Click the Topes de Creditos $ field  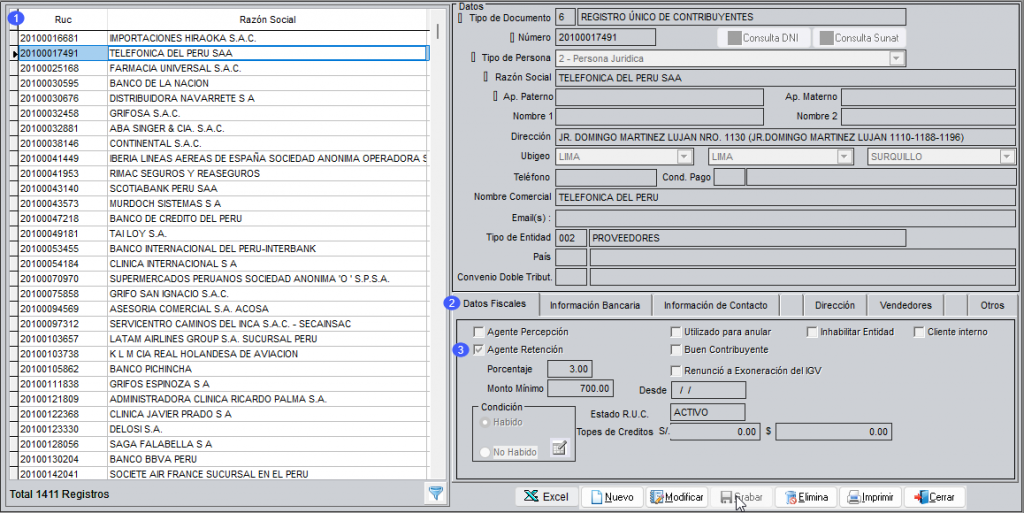click(x=833, y=431)
